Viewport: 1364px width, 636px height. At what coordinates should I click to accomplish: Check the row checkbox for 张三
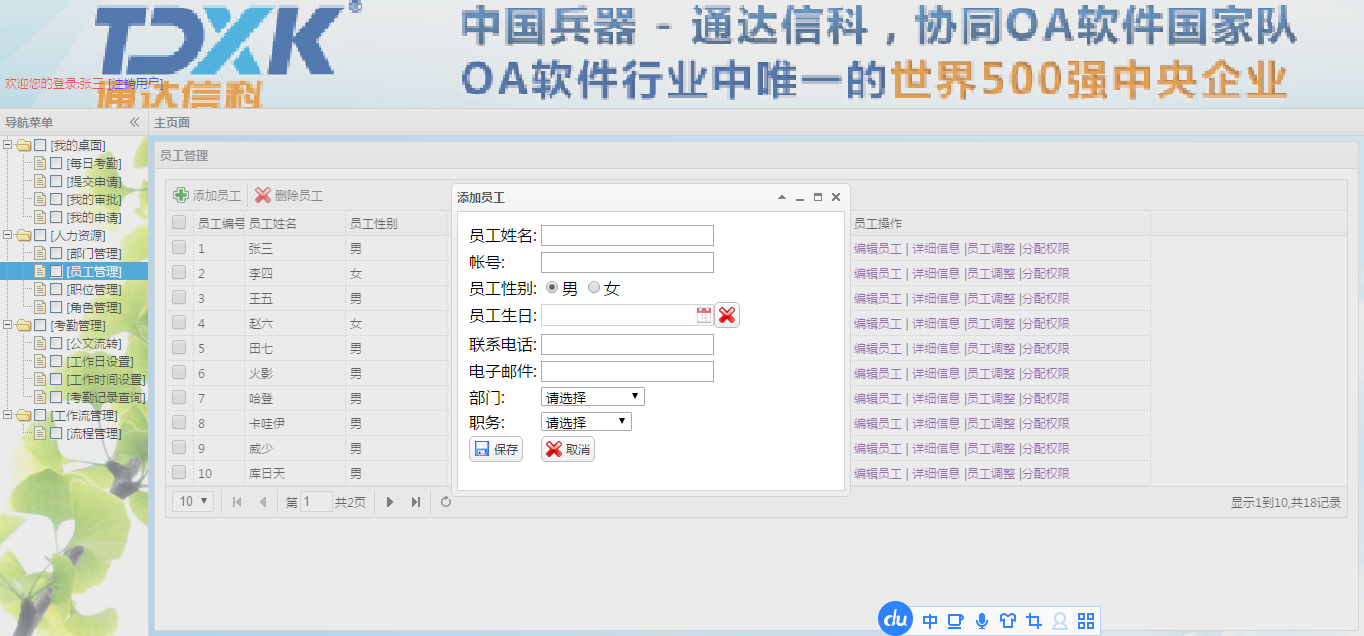(x=179, y=247)
